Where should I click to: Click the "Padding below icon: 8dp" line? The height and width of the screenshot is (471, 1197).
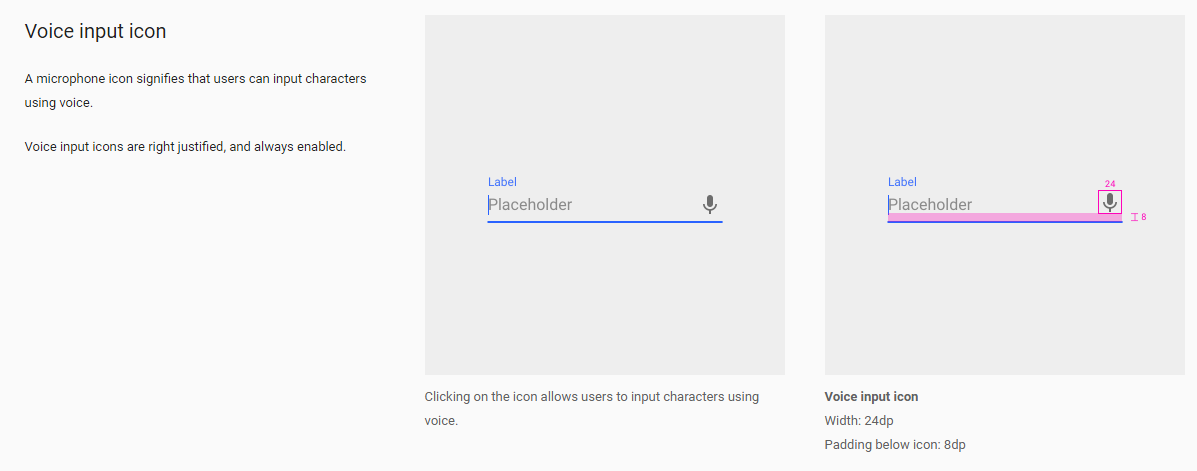(896, 445)
